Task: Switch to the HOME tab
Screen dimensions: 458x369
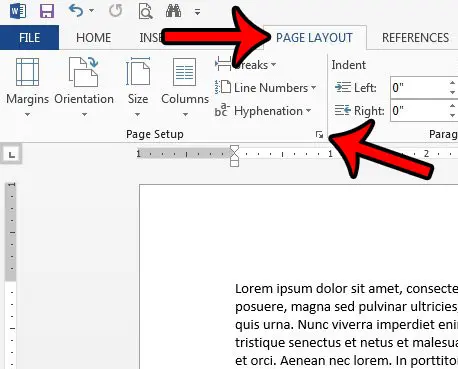Action: pyautogui.click(x=93, y=38)
